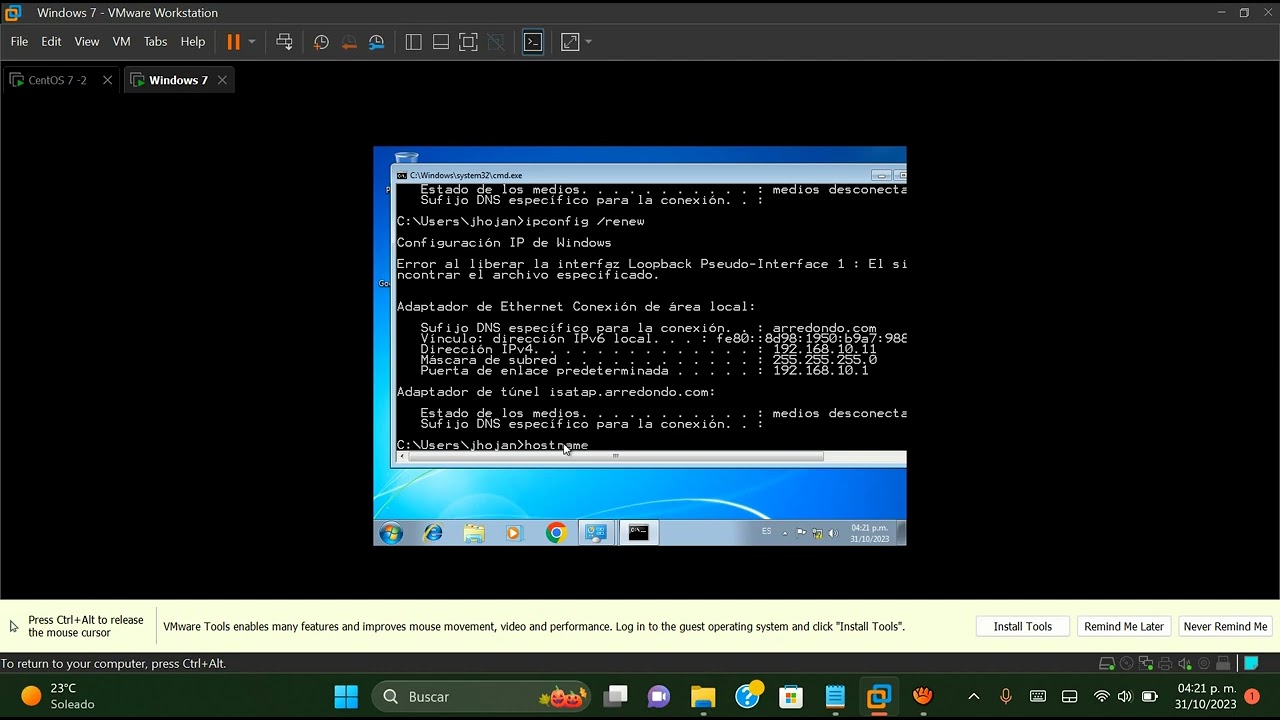Viewport: 1280px width, 720px height.
Task: Open the File menu
Action: click(19, 42)
